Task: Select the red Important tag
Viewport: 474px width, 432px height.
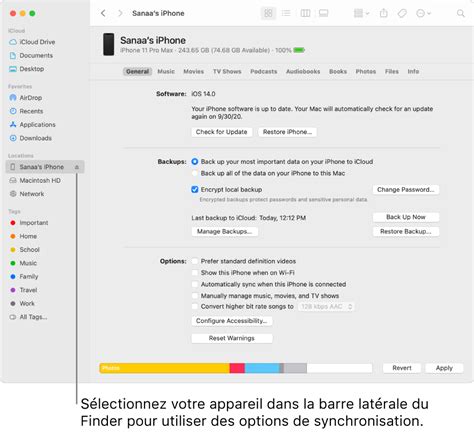Action: (29, 223)
